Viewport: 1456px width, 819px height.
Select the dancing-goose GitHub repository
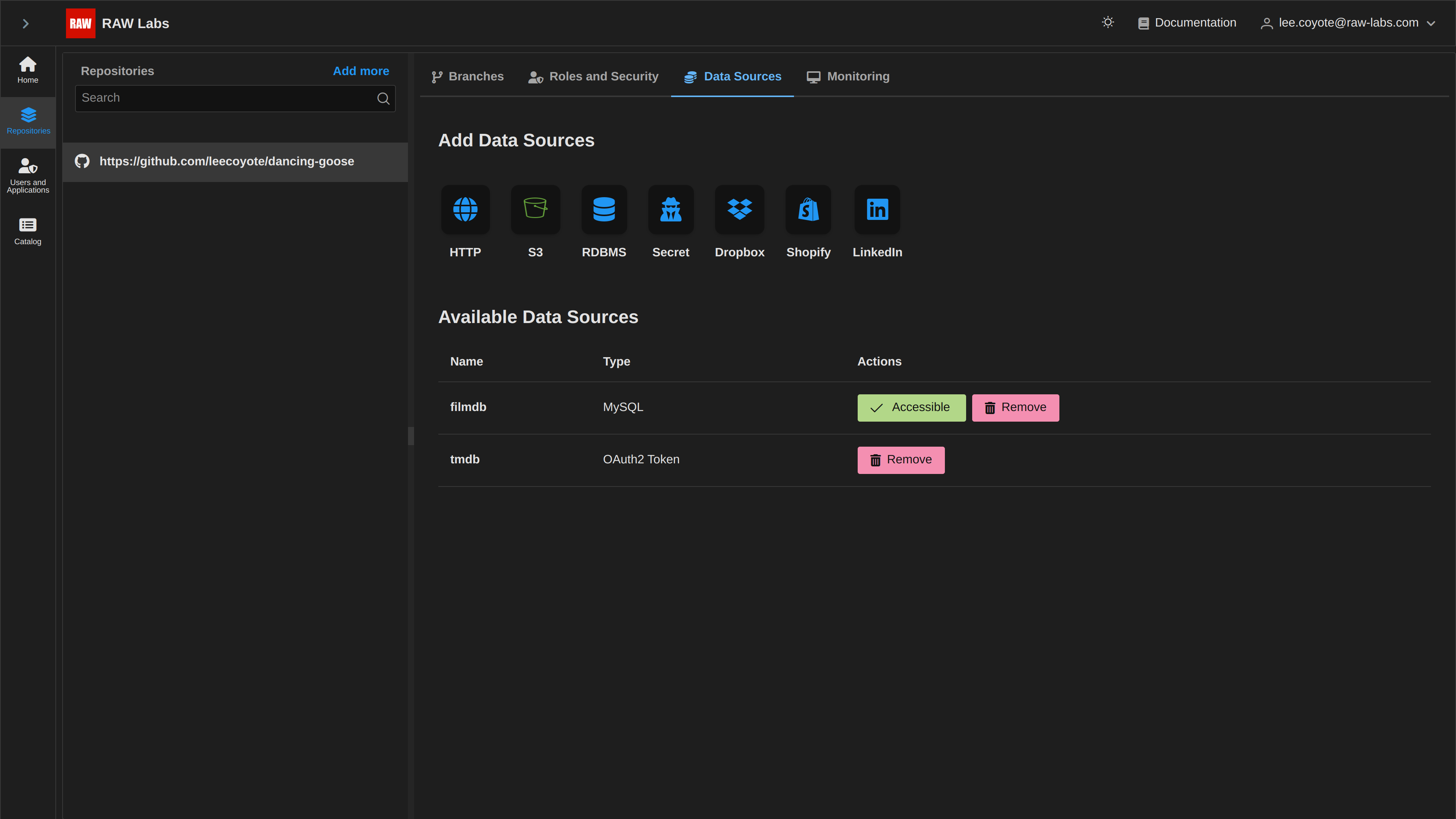235,162
